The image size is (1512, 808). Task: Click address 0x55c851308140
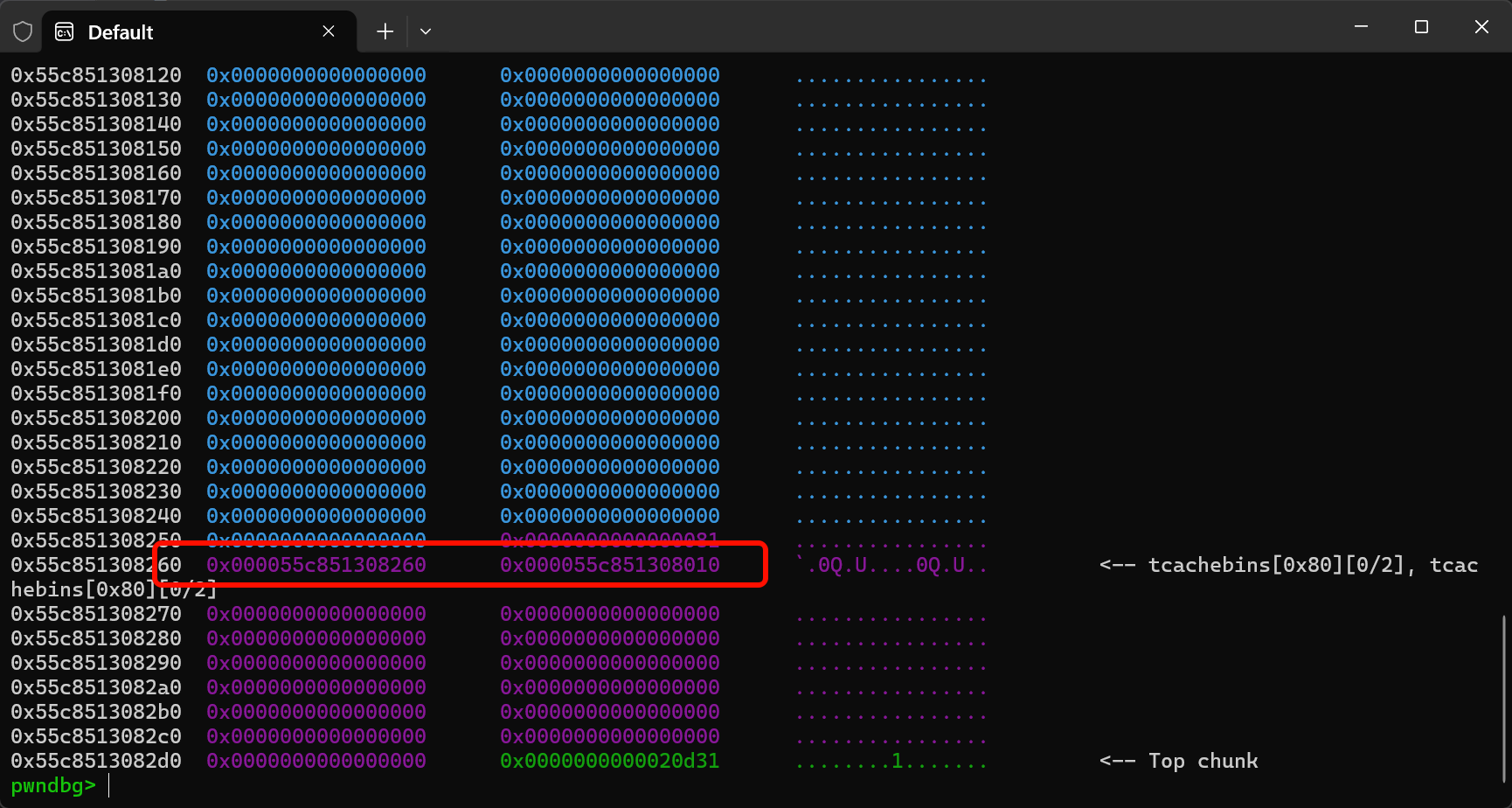96,124
